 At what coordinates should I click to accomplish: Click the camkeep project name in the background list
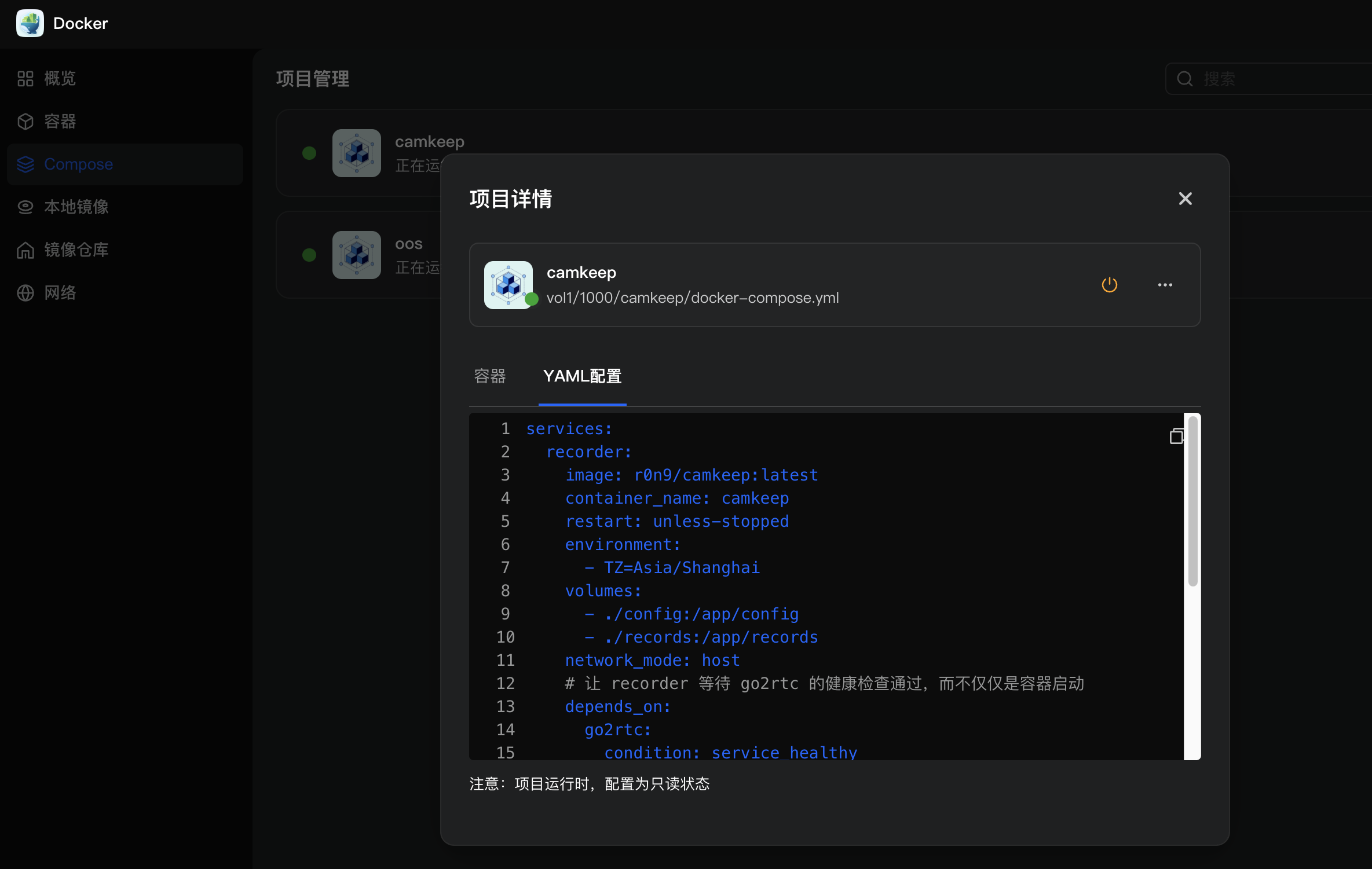[430, 141]
